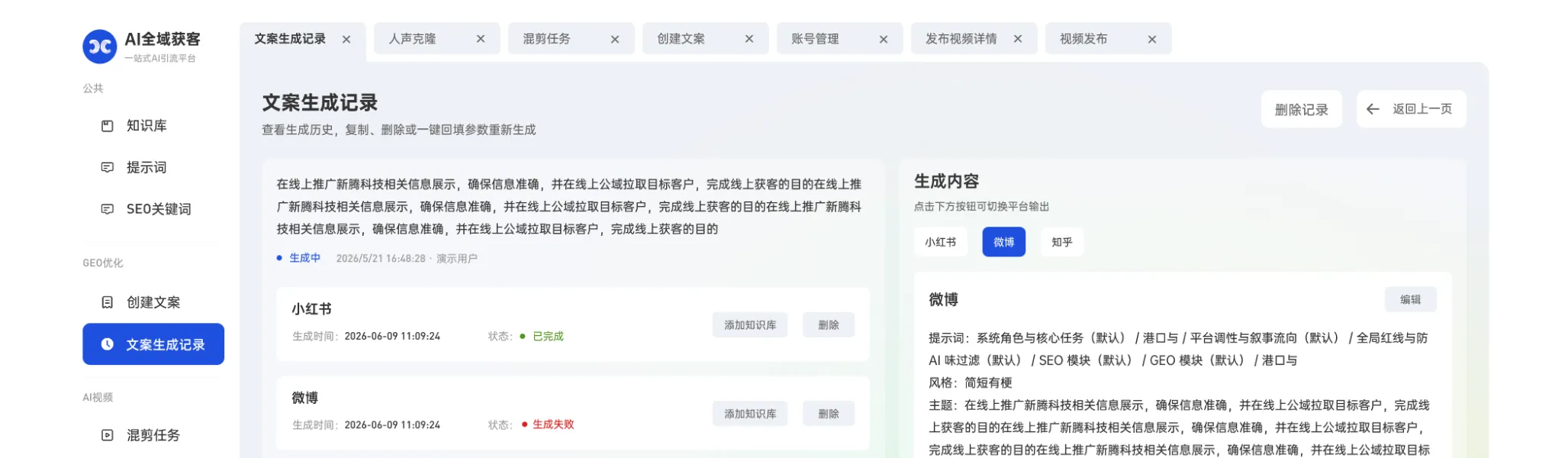
Task: Click 删除 in the 小红书 row
Action: (x=829, y=325)
